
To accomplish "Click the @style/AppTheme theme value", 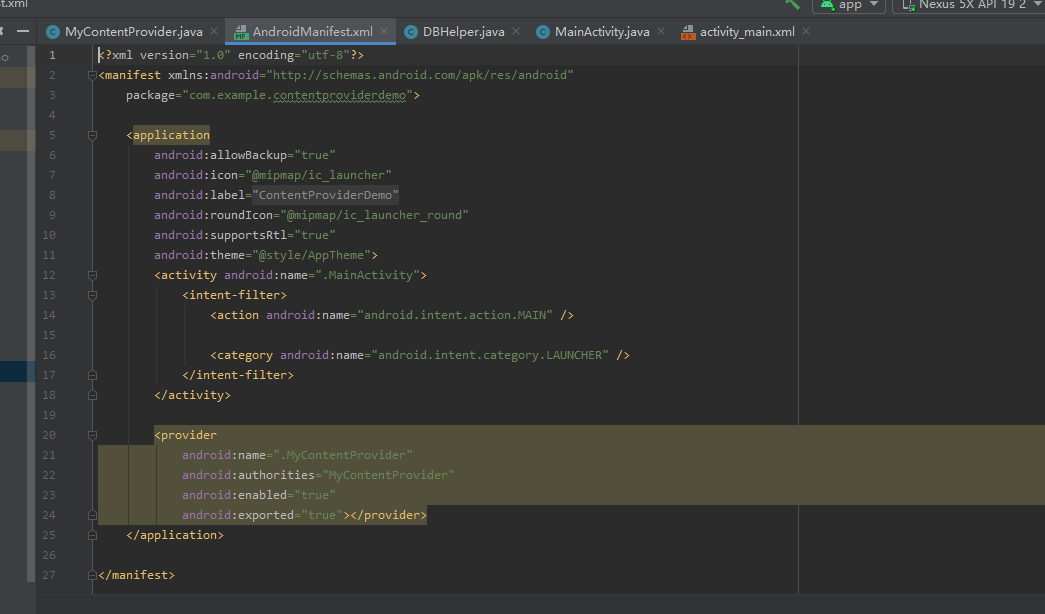I will [311, 255].
